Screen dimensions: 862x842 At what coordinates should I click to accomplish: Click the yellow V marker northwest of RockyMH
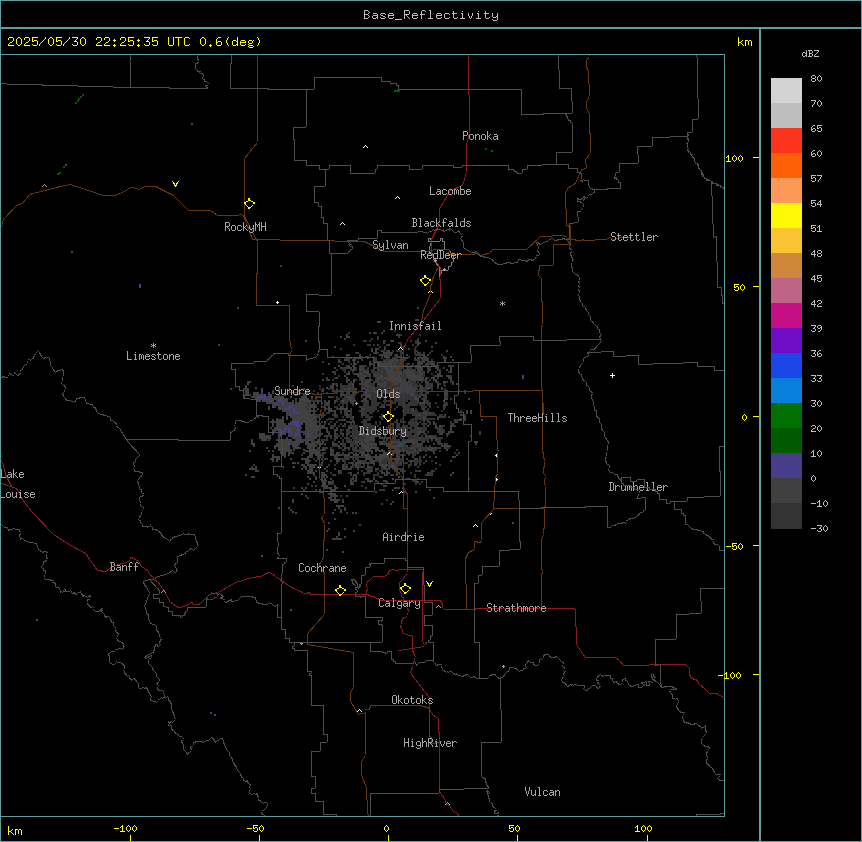[175, 184]
